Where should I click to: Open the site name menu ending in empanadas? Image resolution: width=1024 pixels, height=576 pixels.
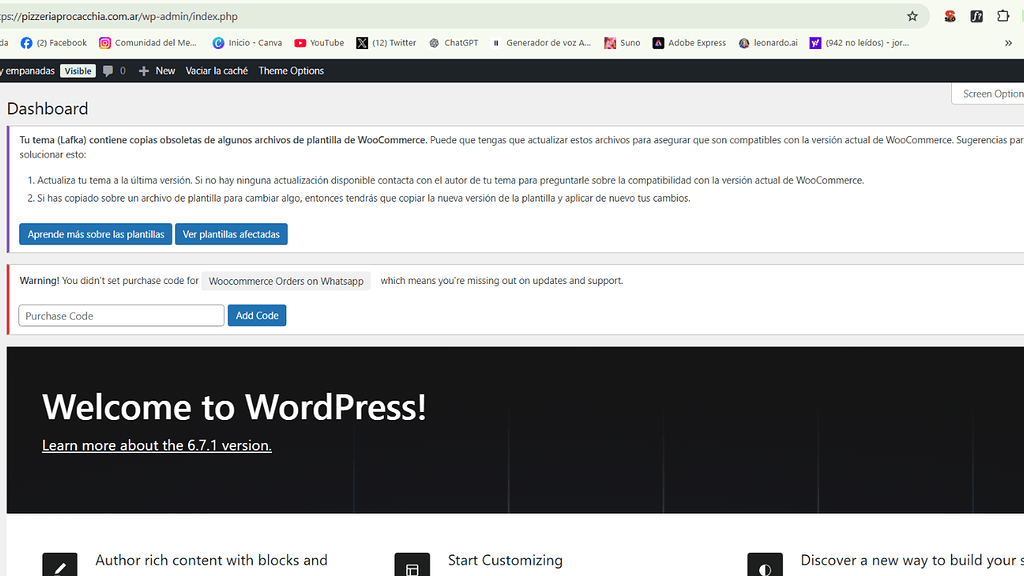click(x=27, y=71)
